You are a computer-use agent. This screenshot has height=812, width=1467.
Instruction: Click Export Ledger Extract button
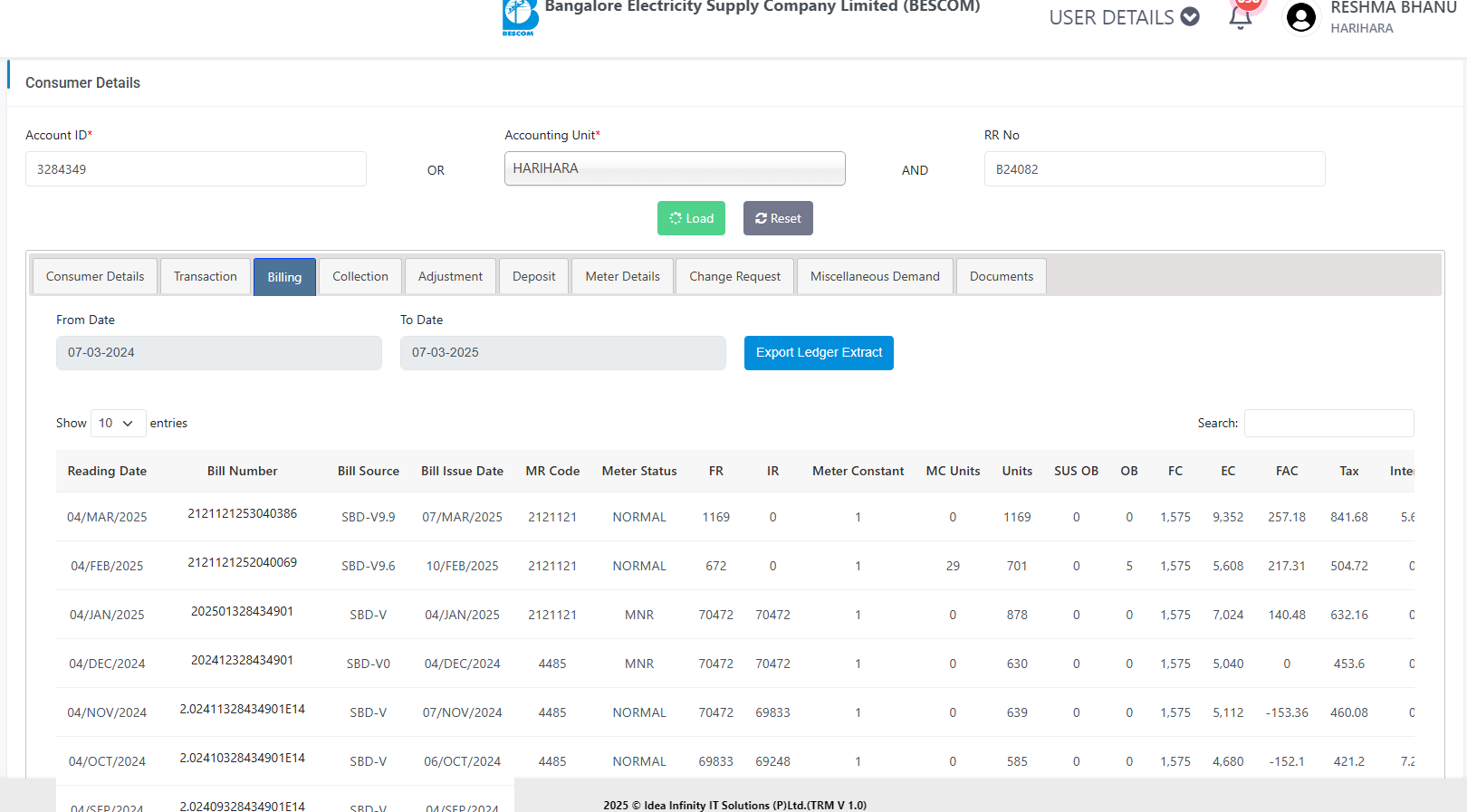coord(819,353)
